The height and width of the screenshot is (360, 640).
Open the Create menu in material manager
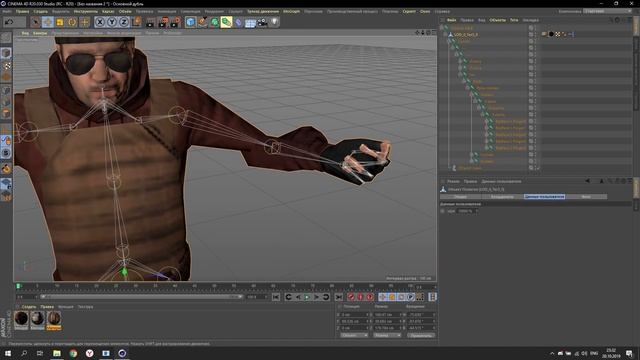(x=29, y=307)
